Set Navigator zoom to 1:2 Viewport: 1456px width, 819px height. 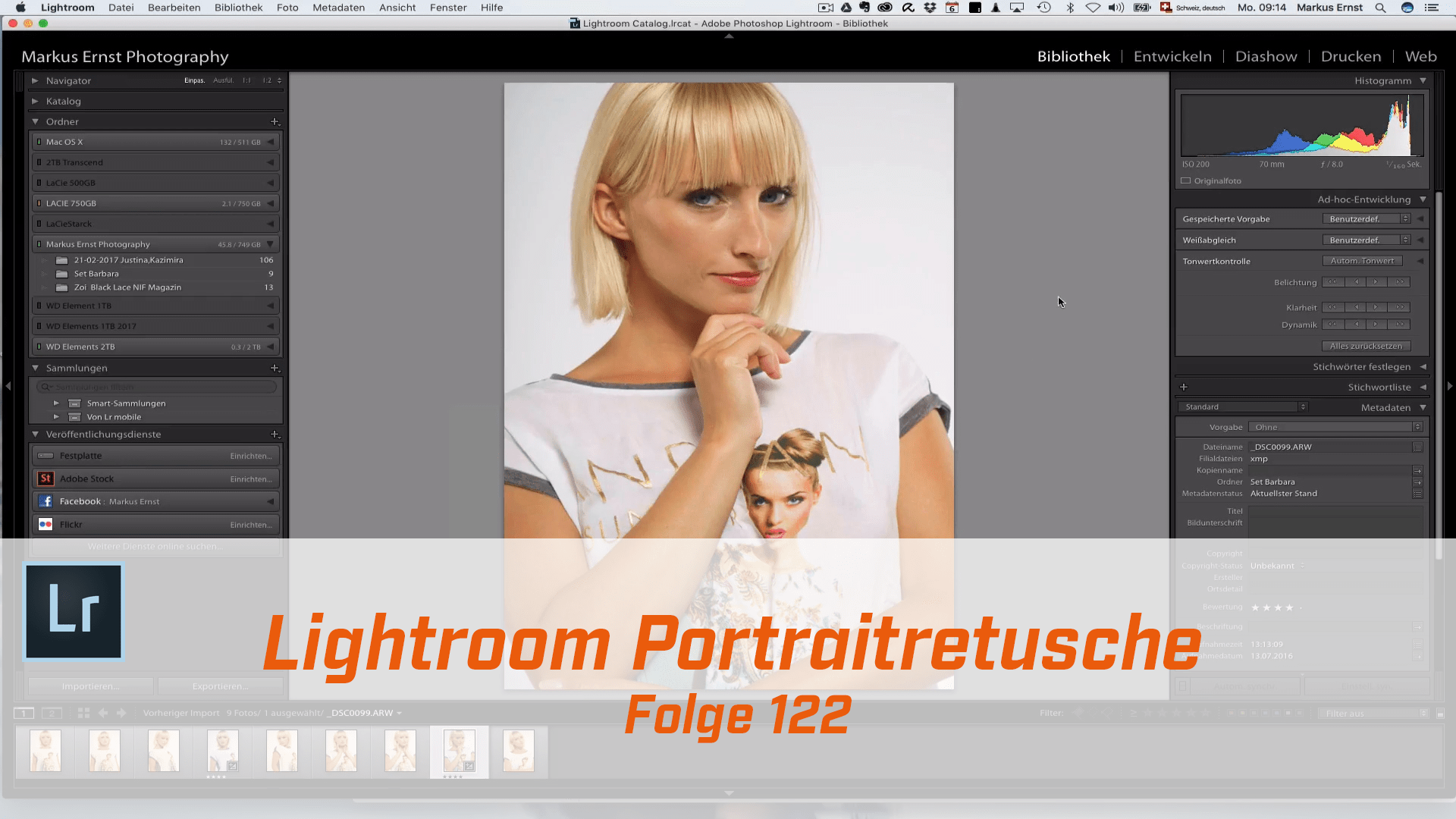tap(267, 80)
